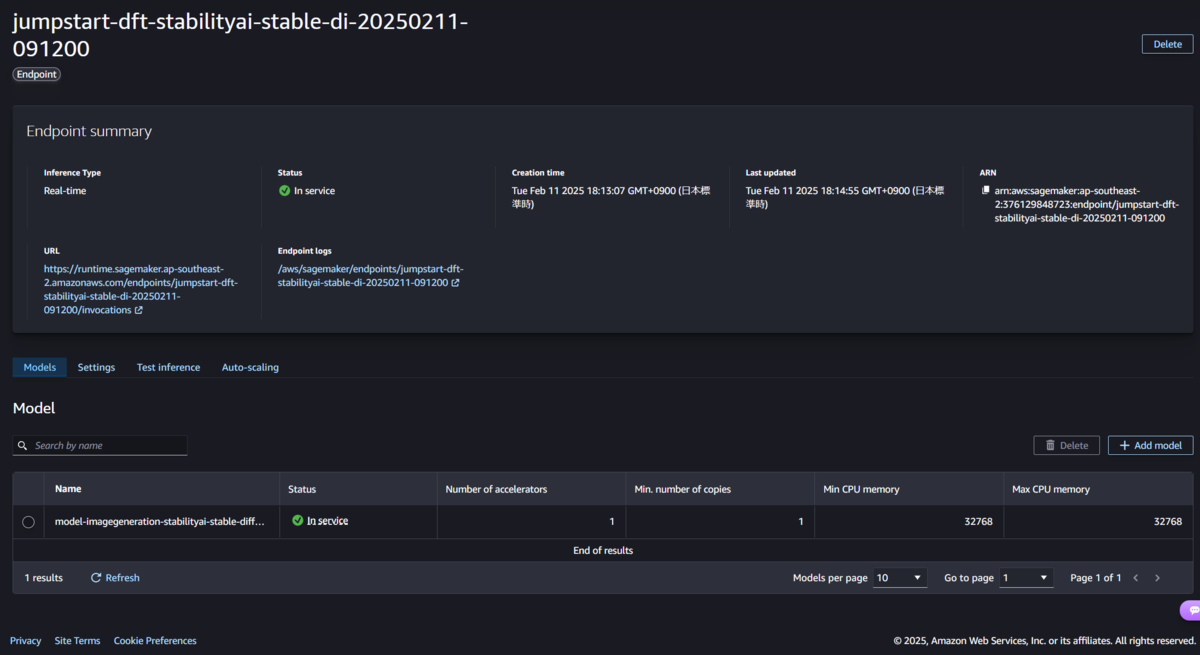The image size is (1200, 655).
Task: Click 'Page 1 of 1' text
Action: pyautogui.click(x=1096, y=578)
